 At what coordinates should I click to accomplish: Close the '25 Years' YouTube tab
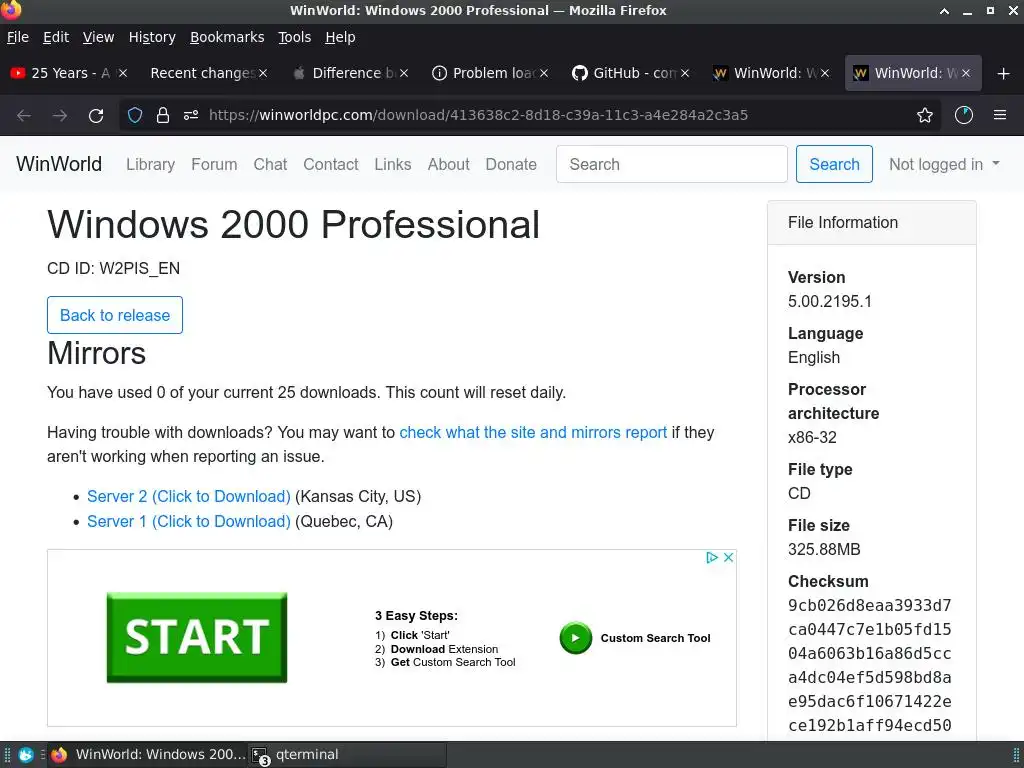[123, 73]
